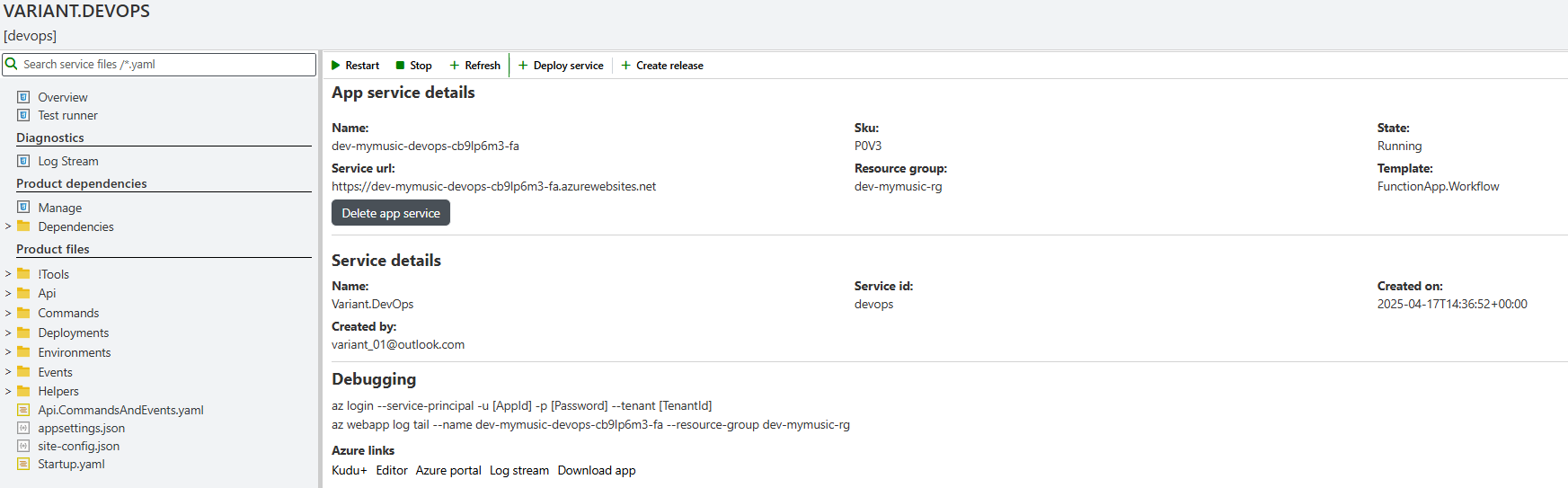Screen dimensions: 1568x488
Task: Open Test runner from sidebar
Action: click(x=67, y=115)
